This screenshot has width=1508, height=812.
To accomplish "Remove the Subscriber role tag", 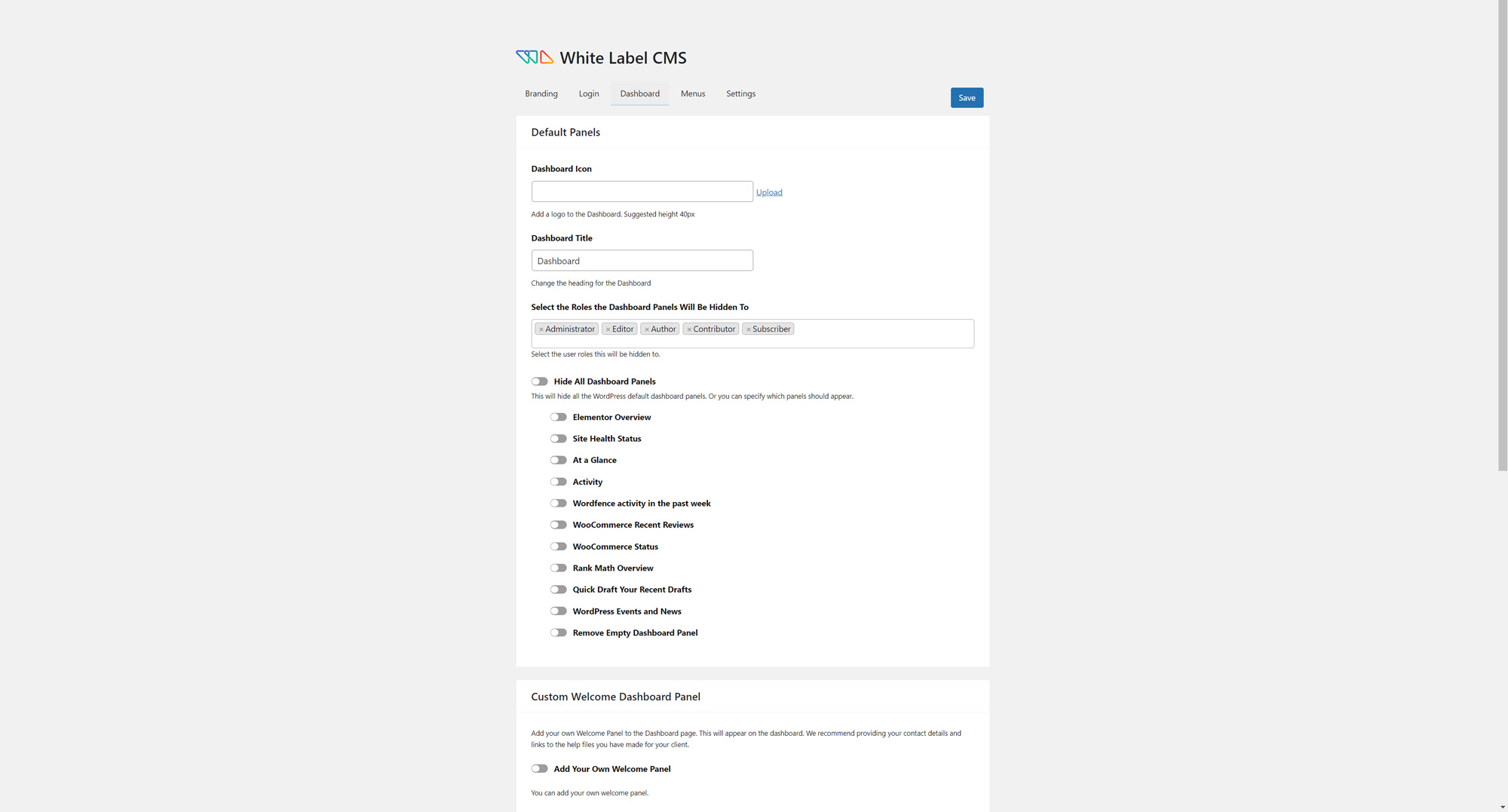I will click(748, 329).
